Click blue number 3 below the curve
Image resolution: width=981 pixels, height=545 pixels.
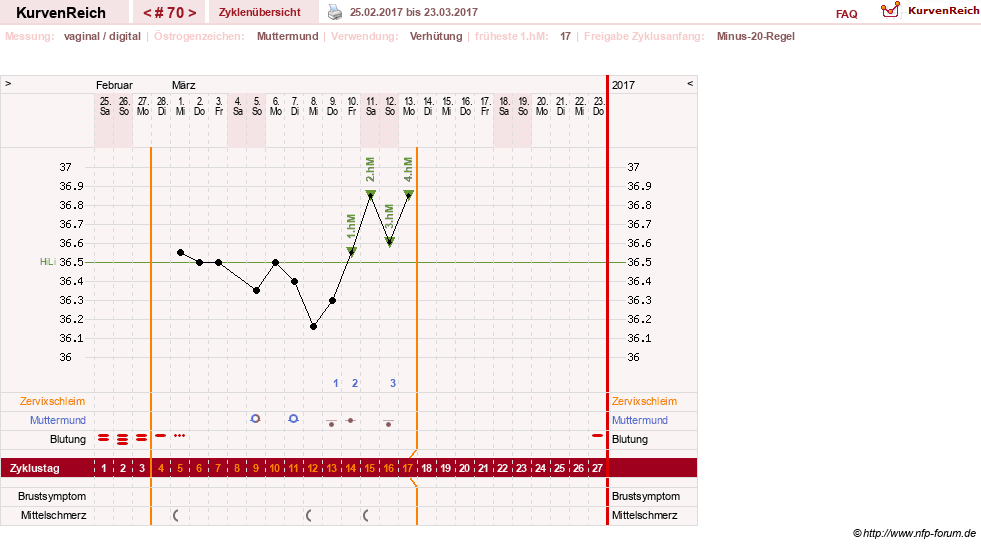(x=393, y=383)
